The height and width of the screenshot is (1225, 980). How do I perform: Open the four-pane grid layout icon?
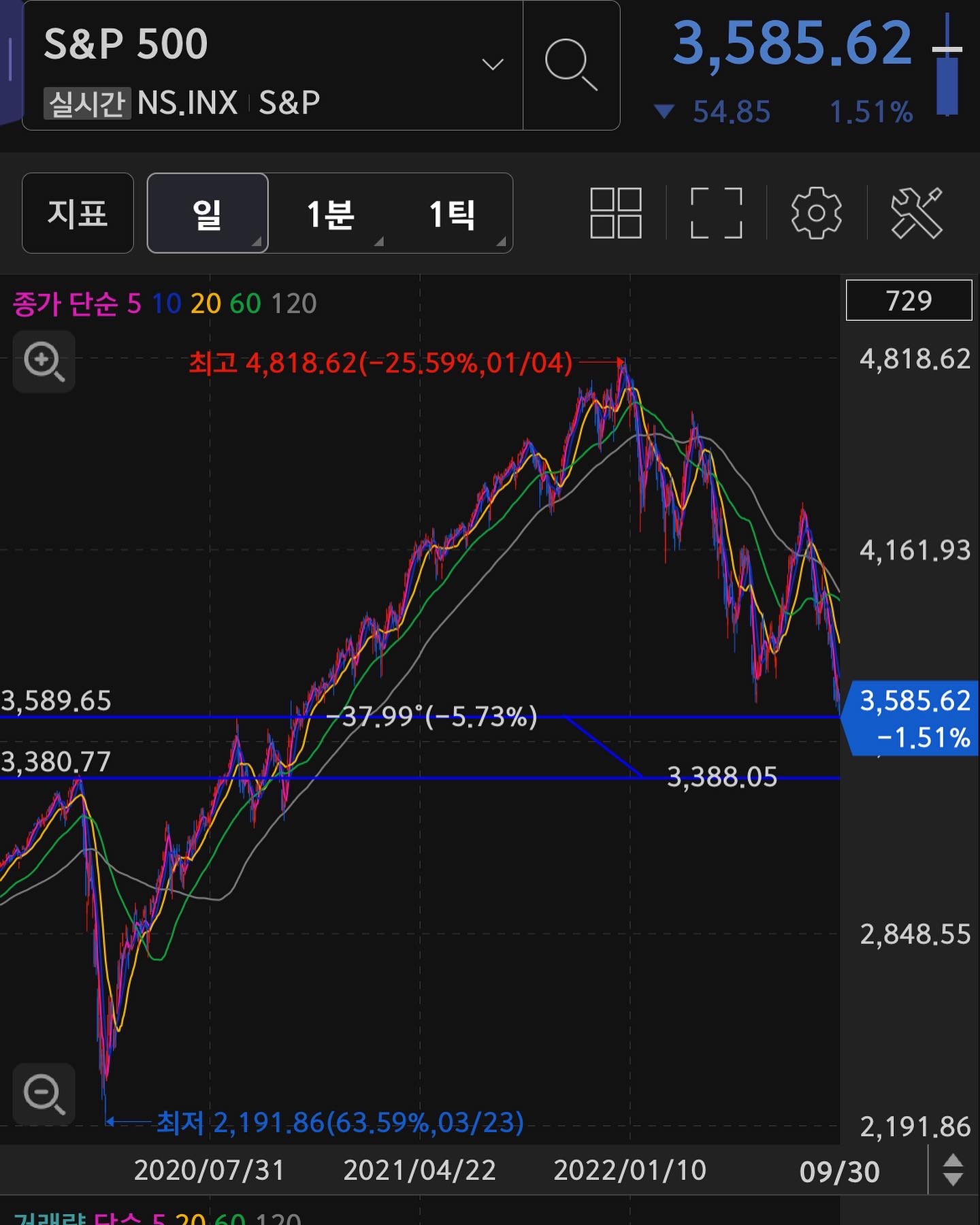615,213
